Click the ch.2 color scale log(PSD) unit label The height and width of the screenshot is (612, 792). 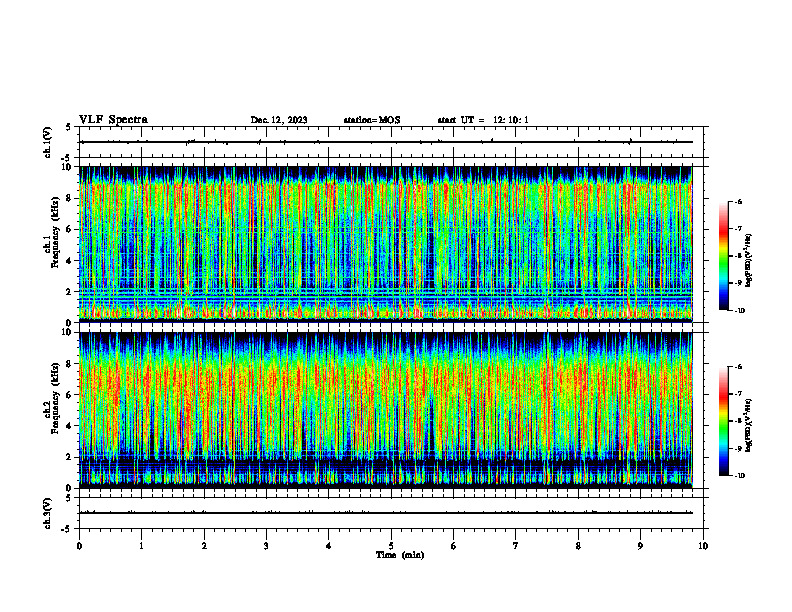(749, 425)
